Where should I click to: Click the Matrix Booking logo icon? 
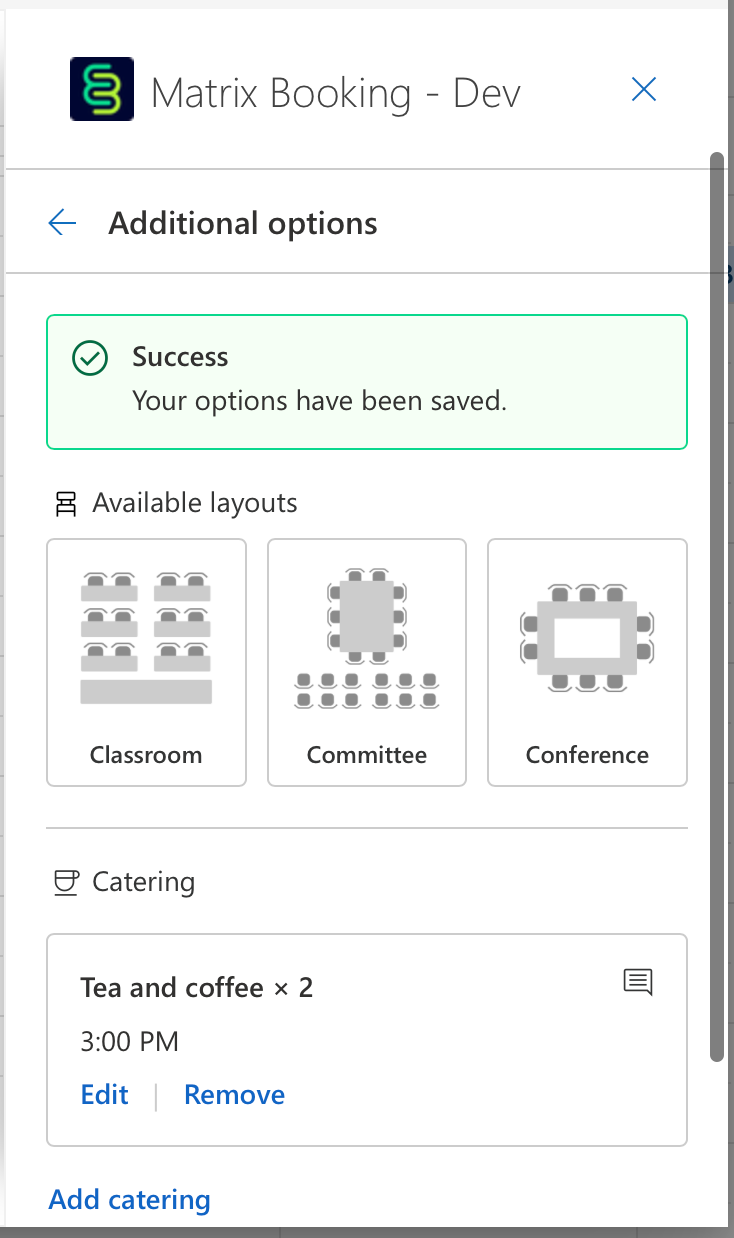point(101,90)
